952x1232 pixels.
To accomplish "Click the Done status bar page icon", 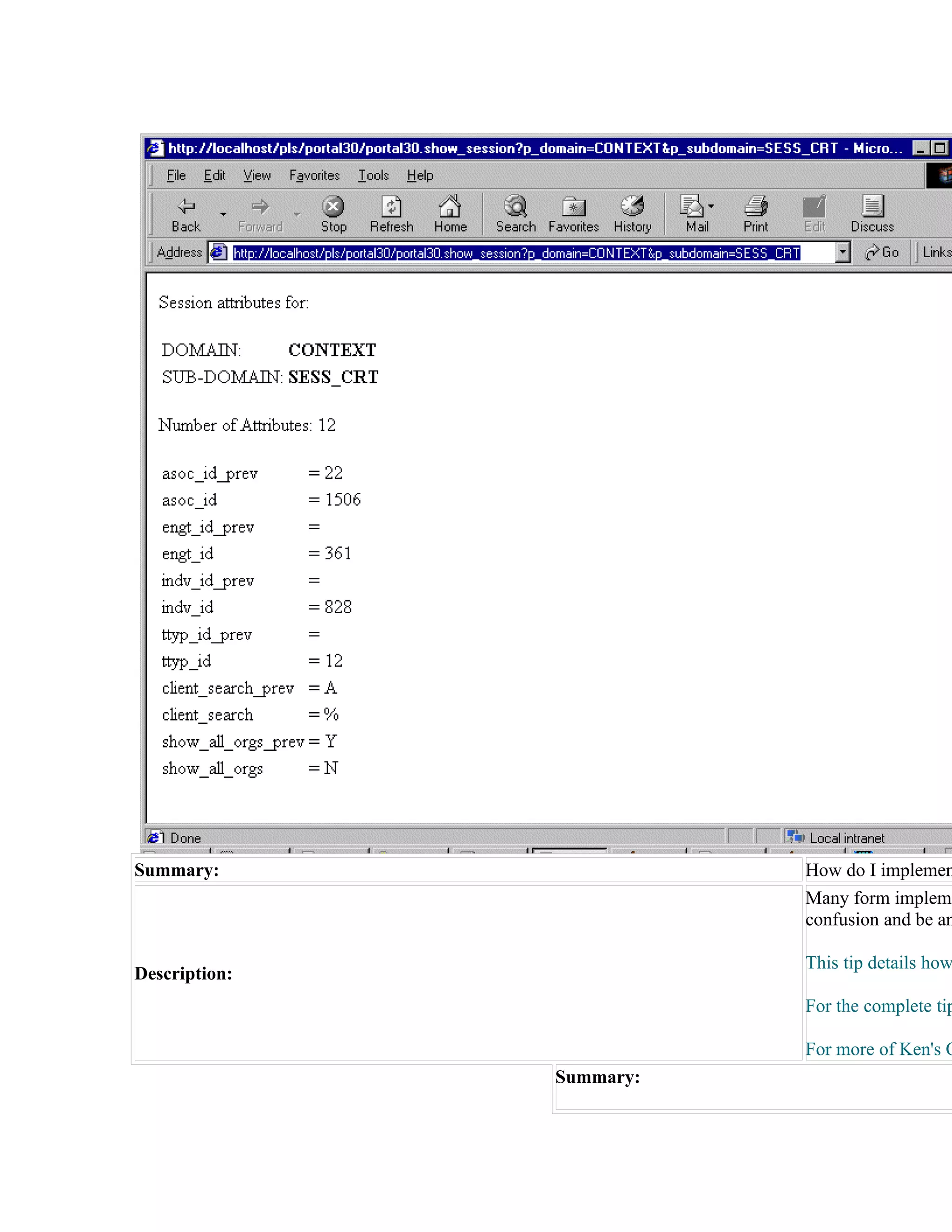I will coord(156,837).
